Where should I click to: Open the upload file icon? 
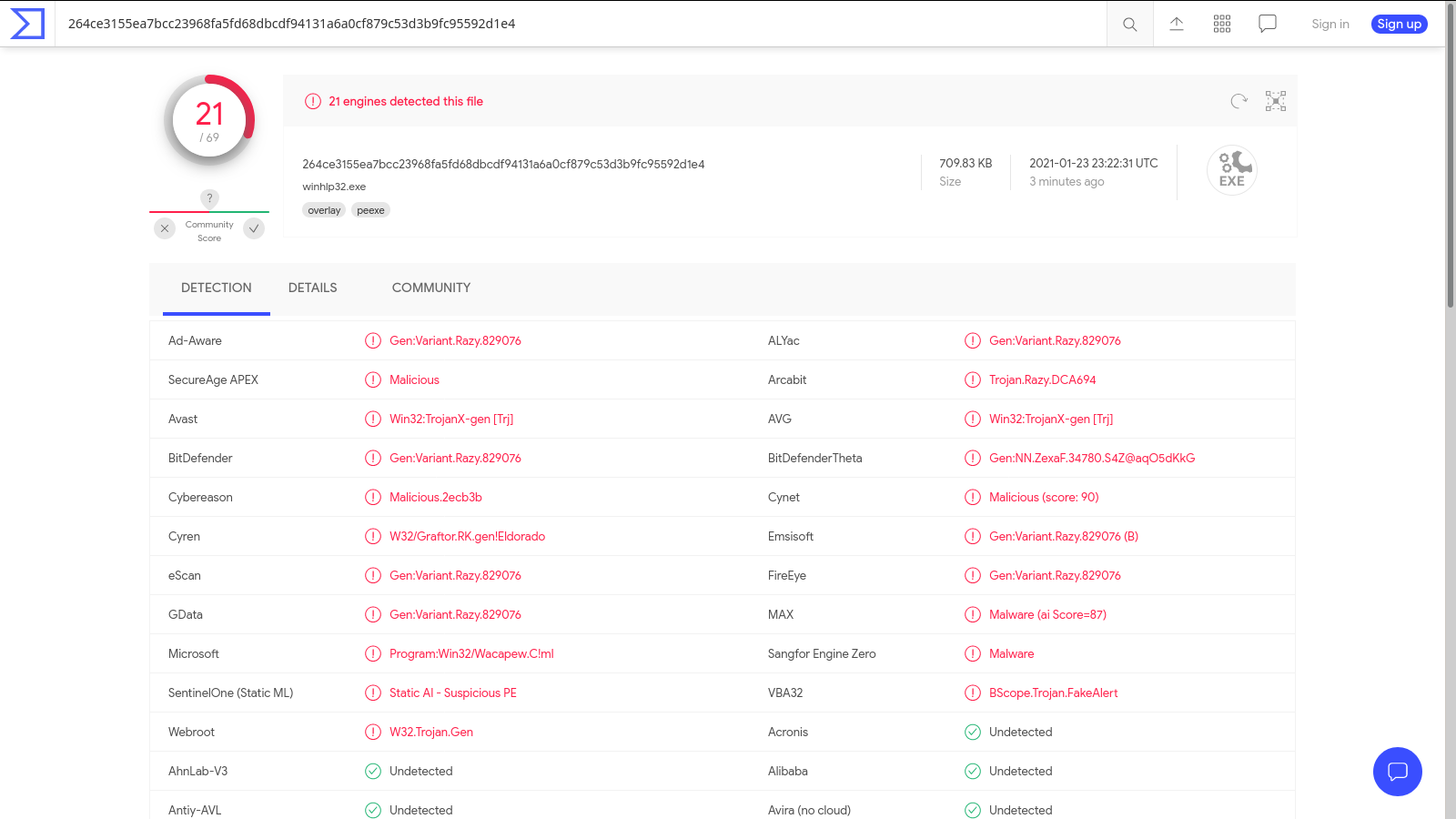(x=1177, y=24)
